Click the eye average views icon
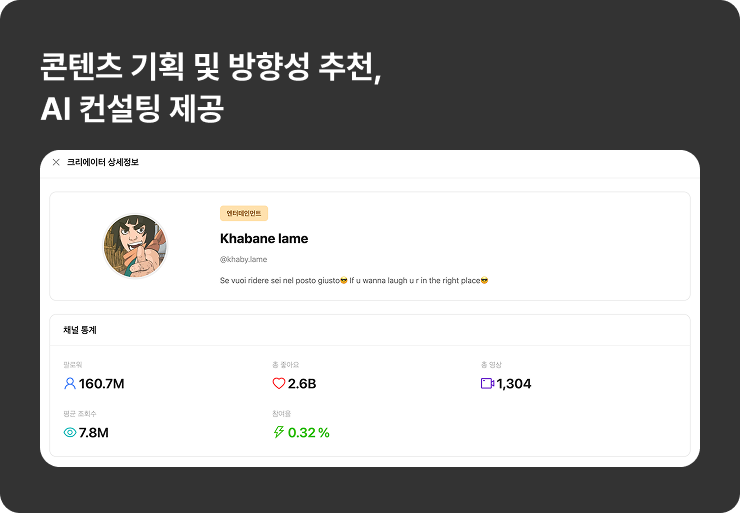 tap(70, 433)
